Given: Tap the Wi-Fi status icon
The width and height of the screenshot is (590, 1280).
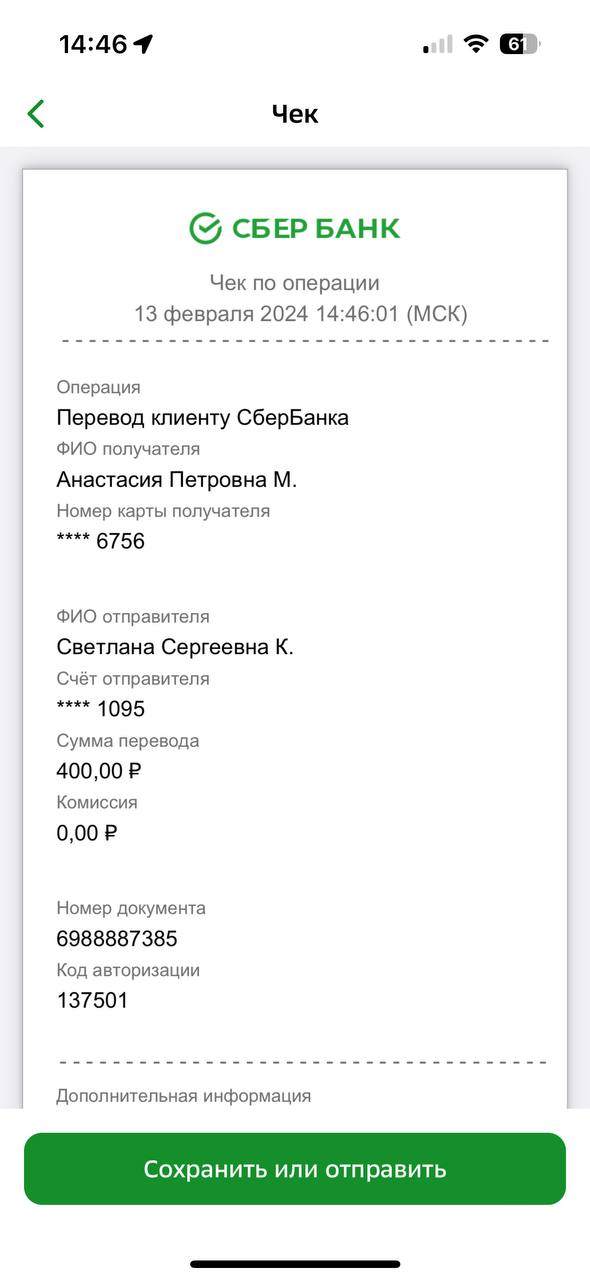Looking at the screenshot, I should [x=477, y=44].
